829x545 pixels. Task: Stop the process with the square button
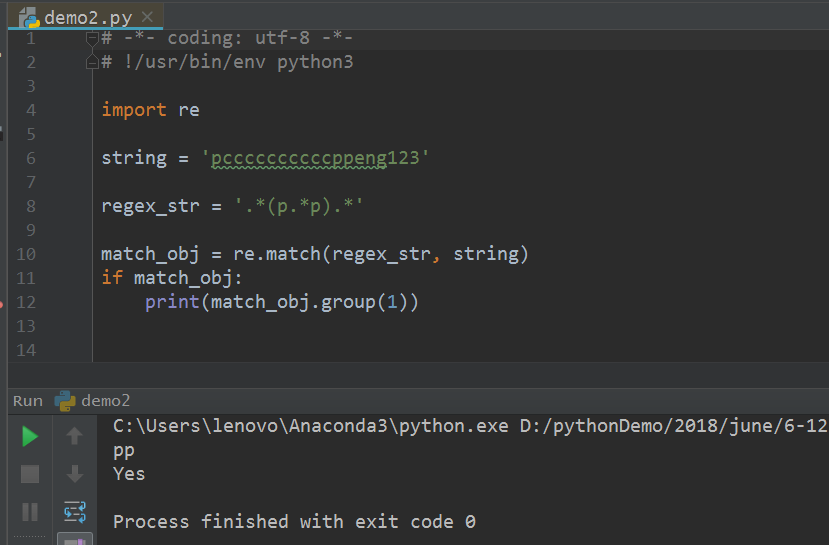point(30,474)
